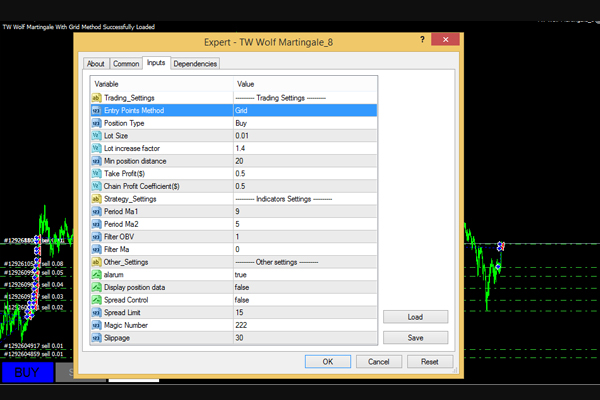
Task: Switch to the Common tab
Action: 126,64
